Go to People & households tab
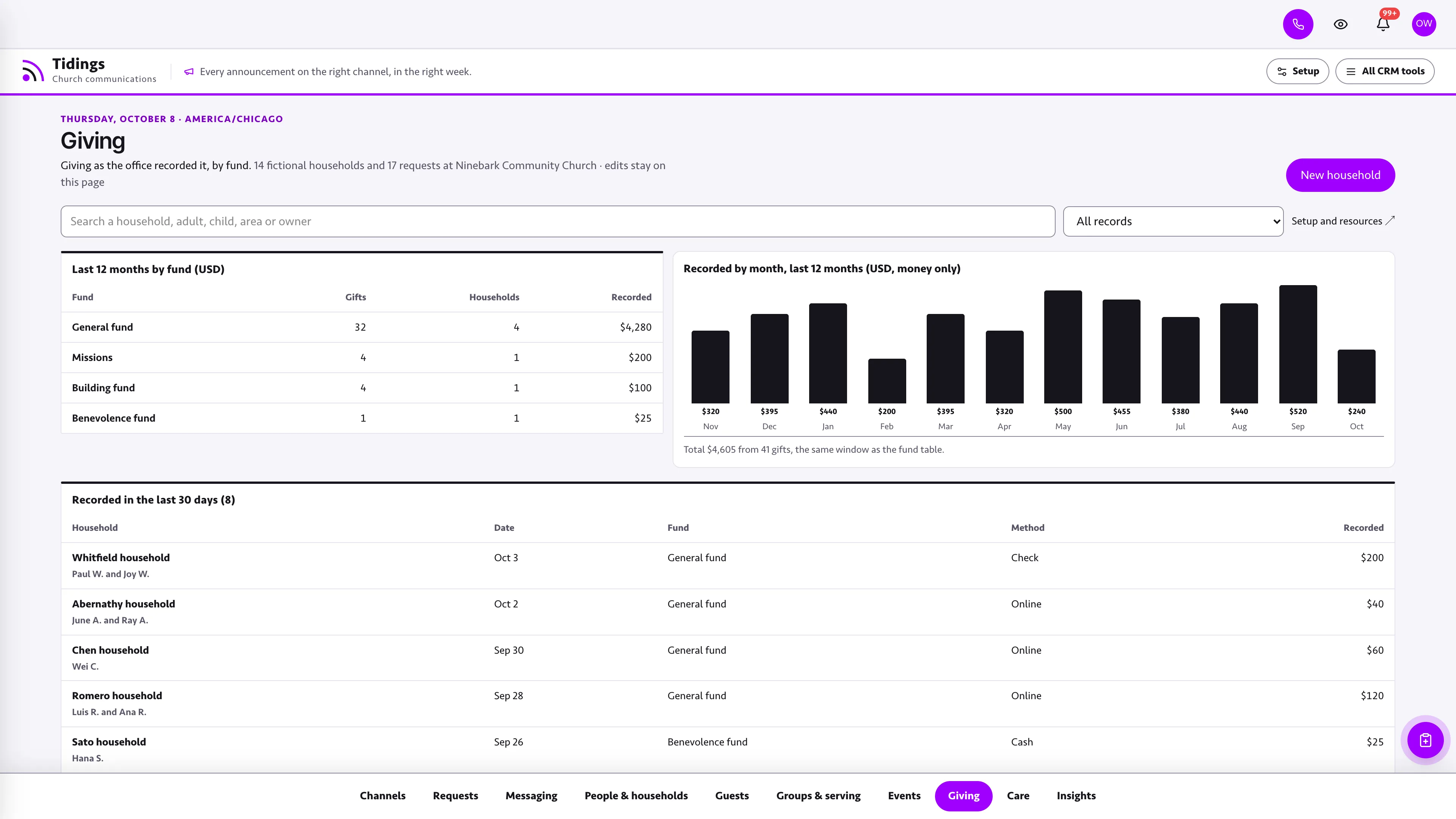The height and width of the screenshot is (819, 1456). (636, 796)
